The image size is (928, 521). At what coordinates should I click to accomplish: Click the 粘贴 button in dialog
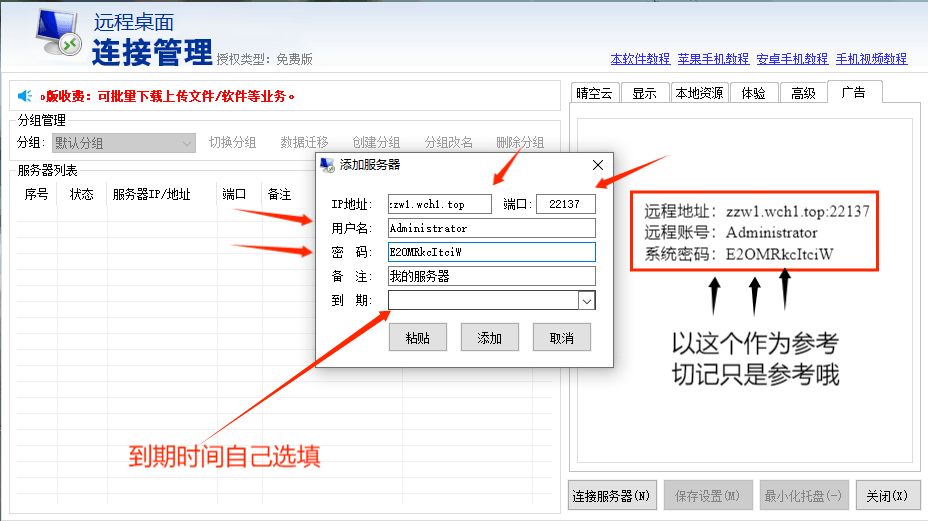tap(418, 338)
